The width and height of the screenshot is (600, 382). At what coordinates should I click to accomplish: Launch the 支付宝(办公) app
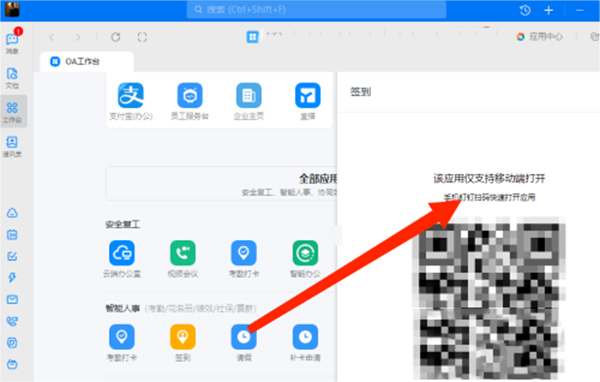coord(131,102)
